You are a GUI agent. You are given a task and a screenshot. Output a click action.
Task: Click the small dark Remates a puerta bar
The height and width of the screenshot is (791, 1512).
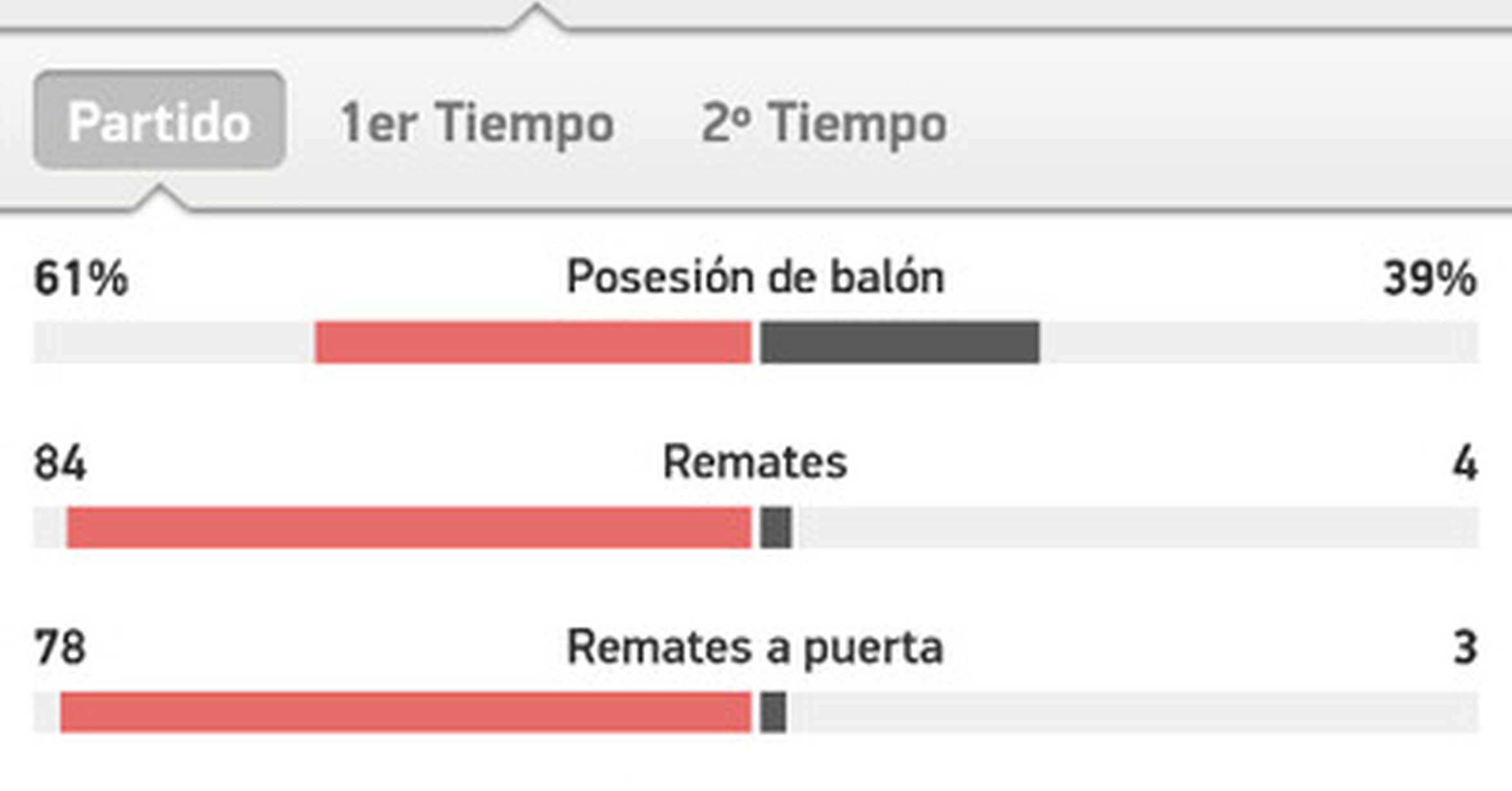point(773,712)
